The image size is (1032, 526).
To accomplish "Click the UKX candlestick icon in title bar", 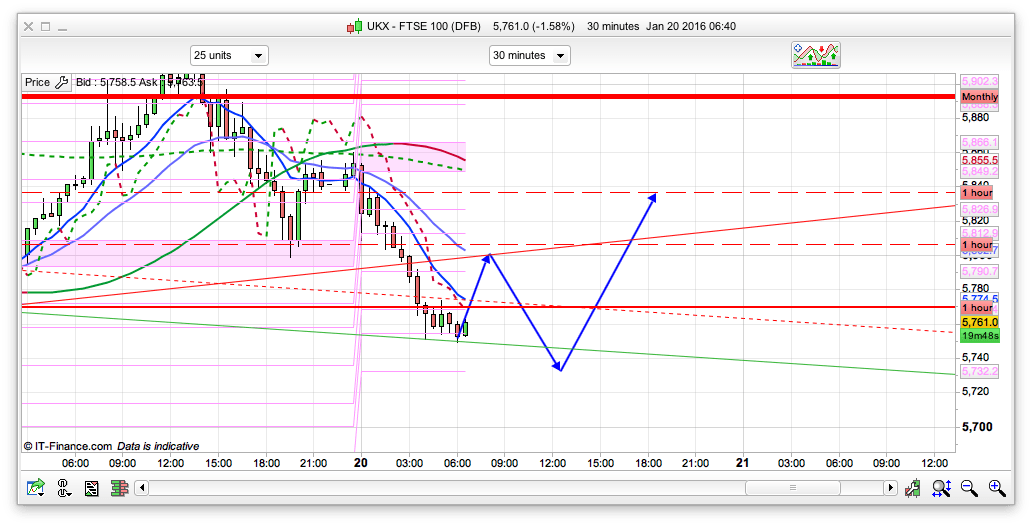I will [x=354, y=26].
